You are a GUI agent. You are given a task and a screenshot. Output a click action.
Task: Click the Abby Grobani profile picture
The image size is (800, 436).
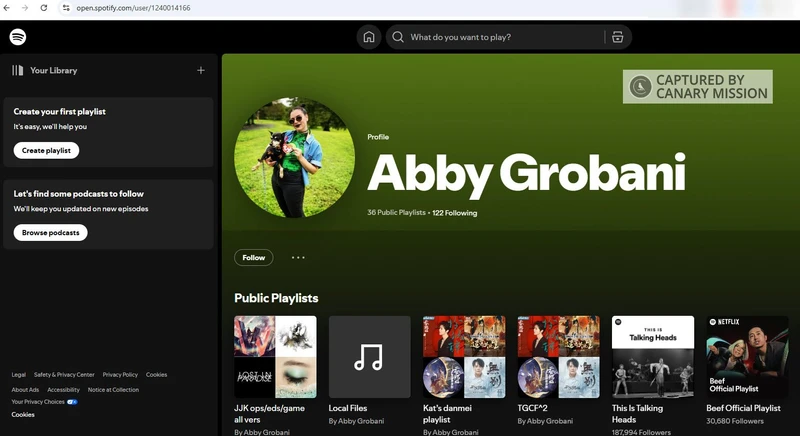pos(294,157)
